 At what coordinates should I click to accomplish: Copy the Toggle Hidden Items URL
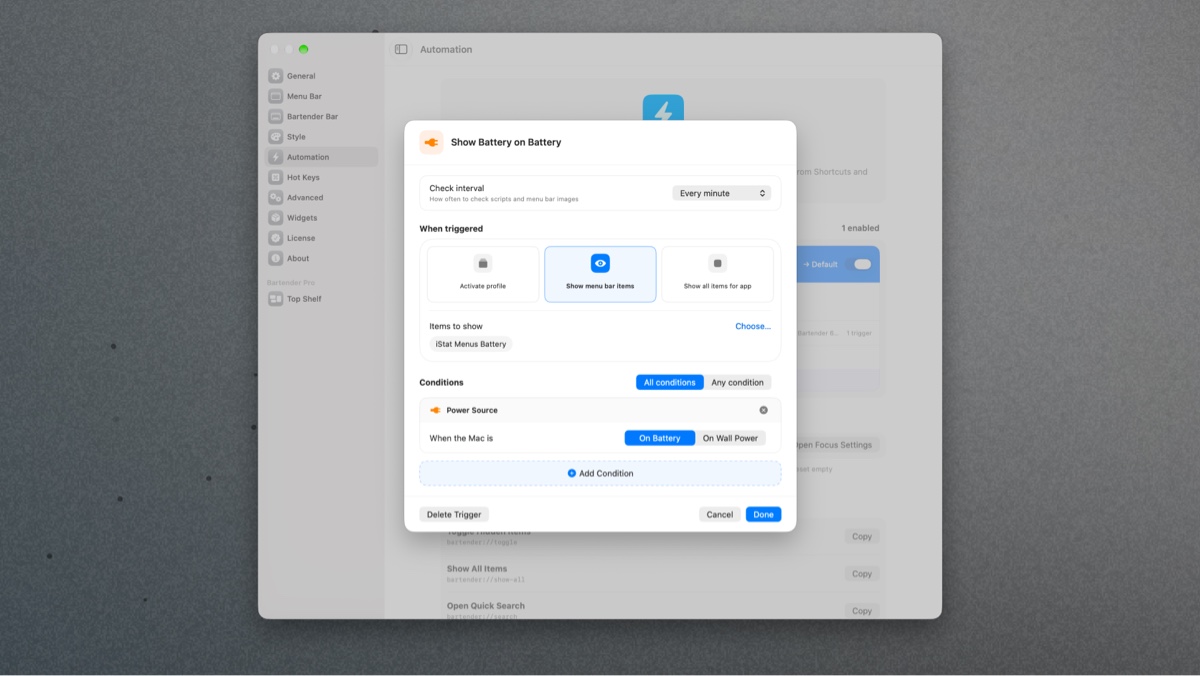862,537
